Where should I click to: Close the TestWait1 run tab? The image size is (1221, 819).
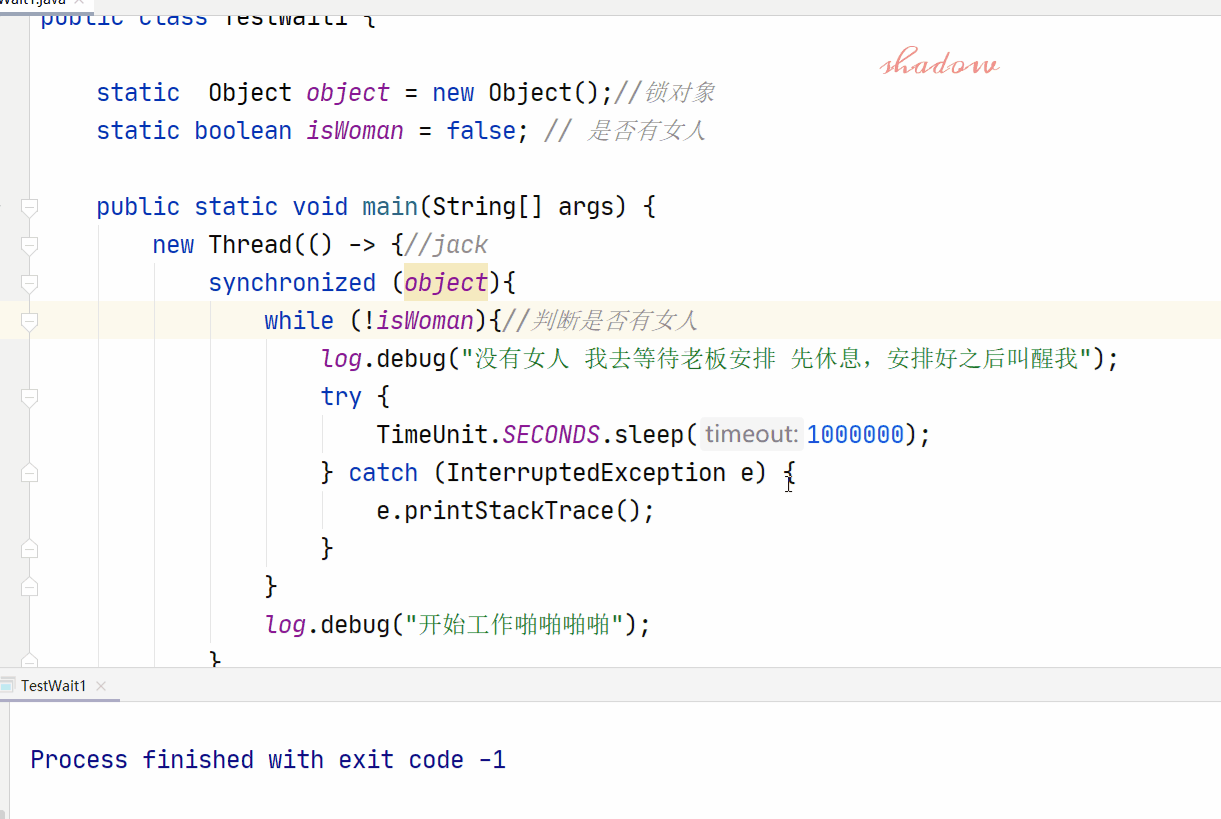(x=101, y=686)
